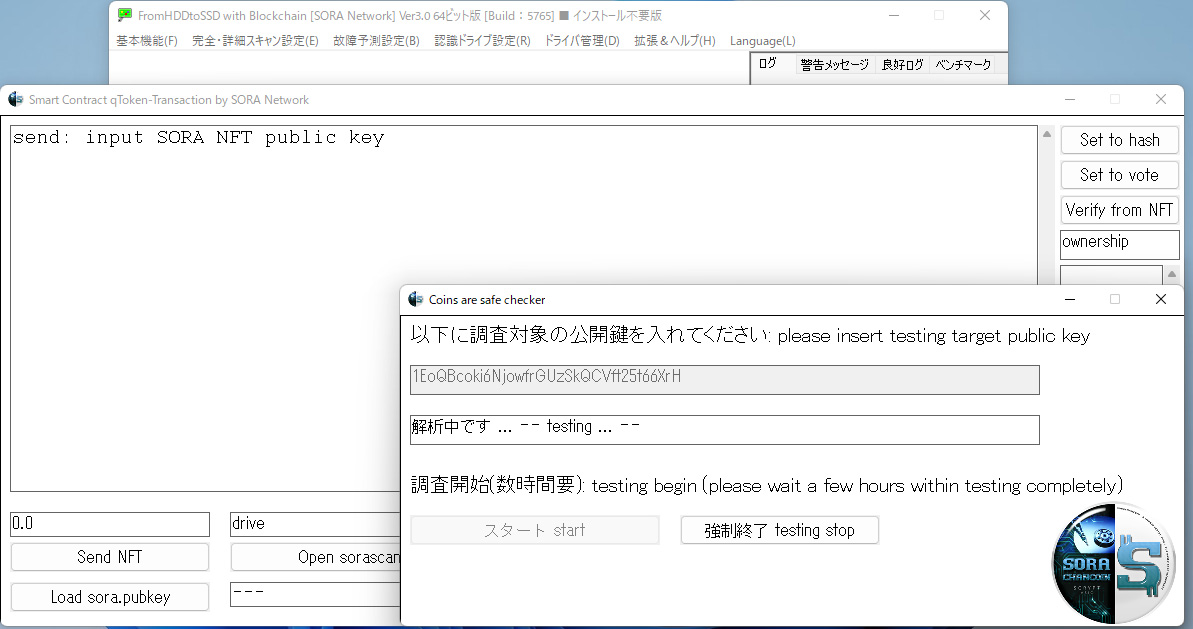The height and width of the screenshot is (629, 1193).
Task: Focus the ownership text field
Action: click(1119, 244)
